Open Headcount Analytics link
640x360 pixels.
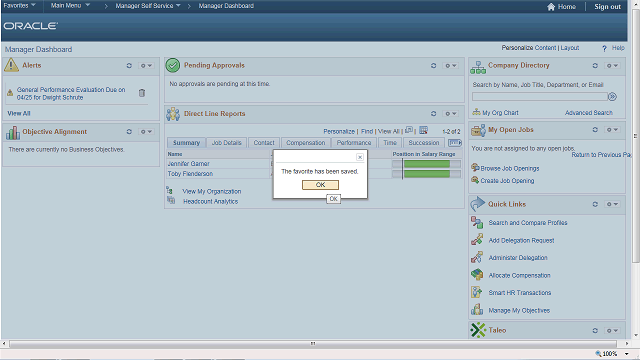(x=210, y=202)
